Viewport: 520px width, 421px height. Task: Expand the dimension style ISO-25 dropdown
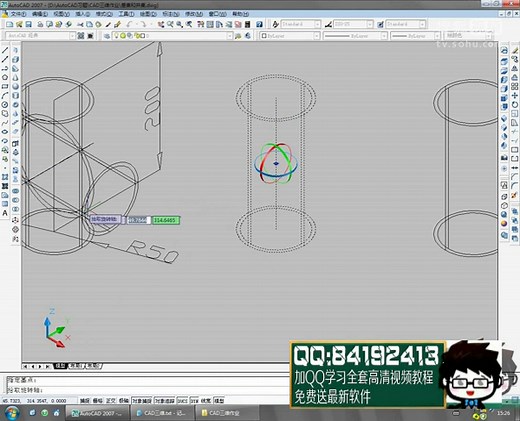370,24
